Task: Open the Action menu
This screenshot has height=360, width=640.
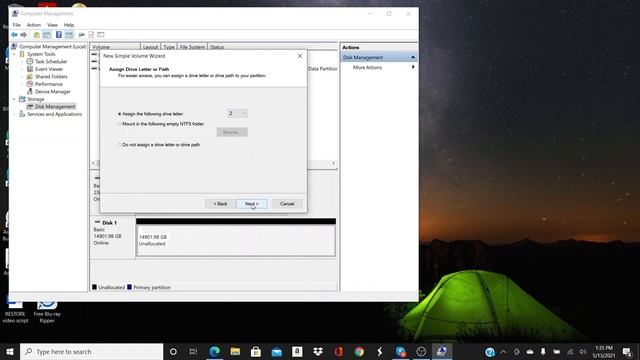Action: click(x=34, y=25)
